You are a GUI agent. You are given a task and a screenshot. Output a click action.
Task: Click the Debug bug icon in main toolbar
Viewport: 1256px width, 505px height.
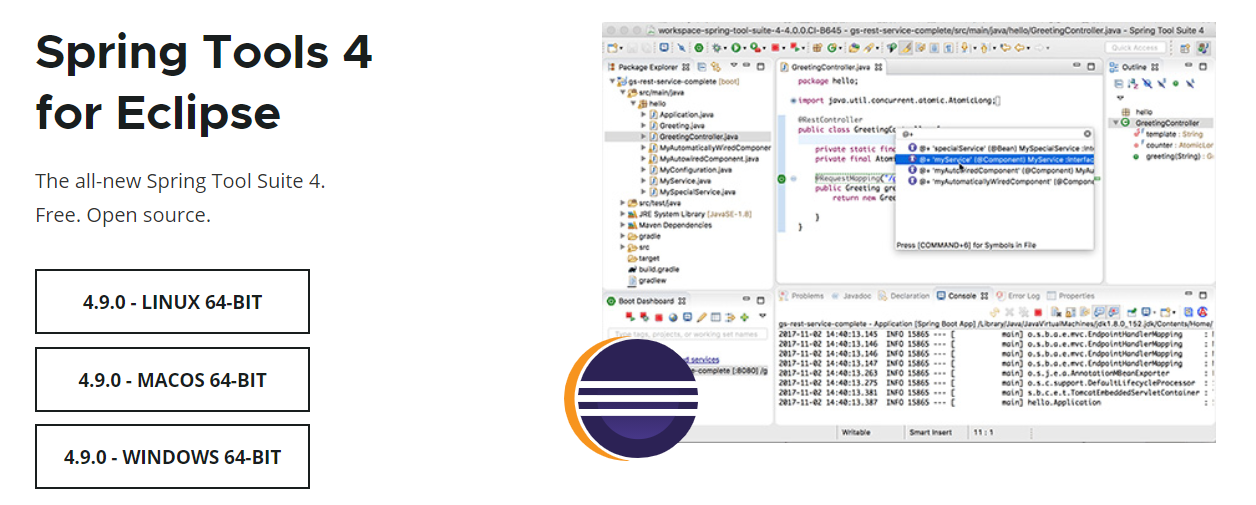[x=717, y=48]
